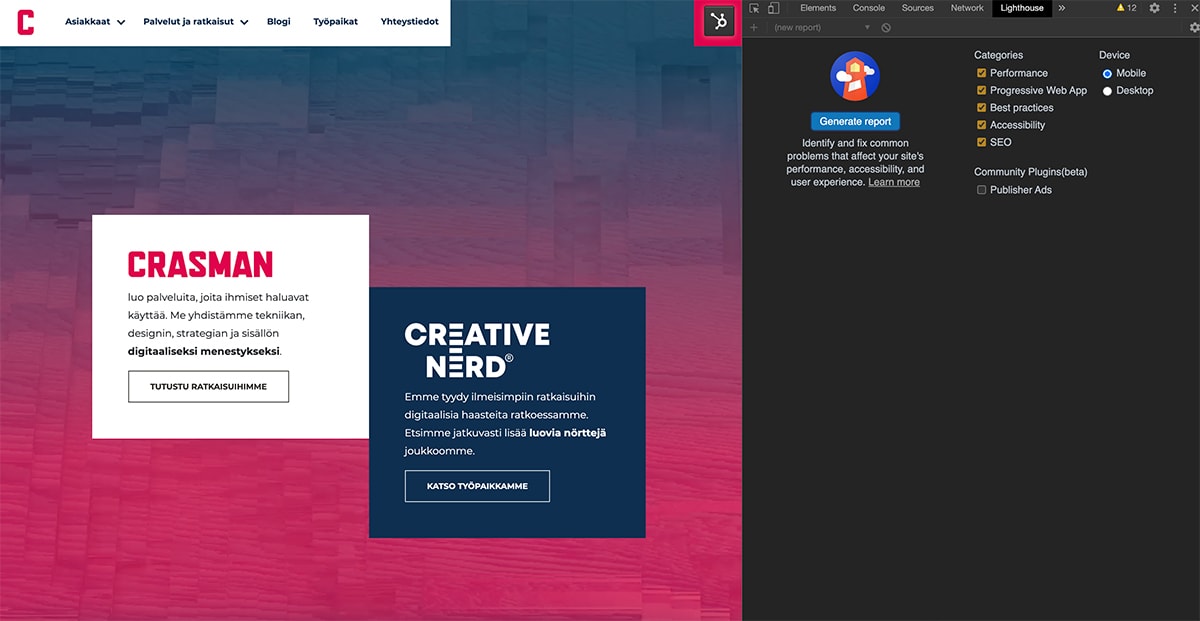Screen dimensions: 1200x621
Task: Show more DevTools tabs chevron
Action: [x=1062, y=8]
